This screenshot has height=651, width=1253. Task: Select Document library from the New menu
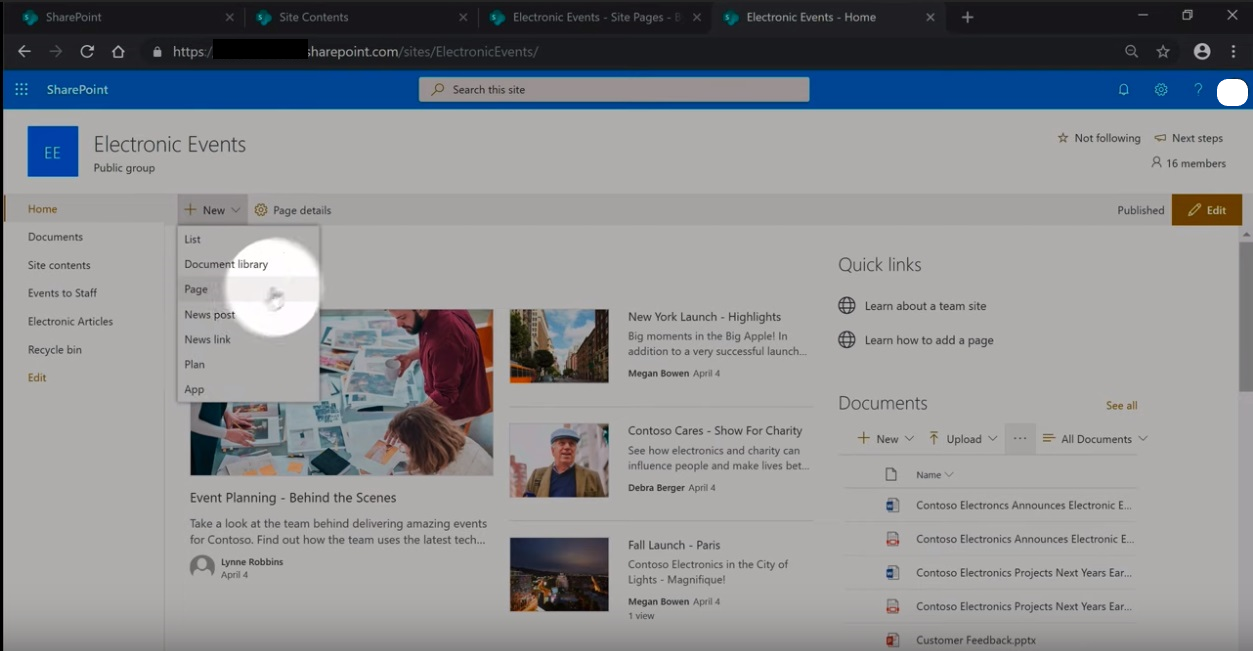[x=248, y=264]
